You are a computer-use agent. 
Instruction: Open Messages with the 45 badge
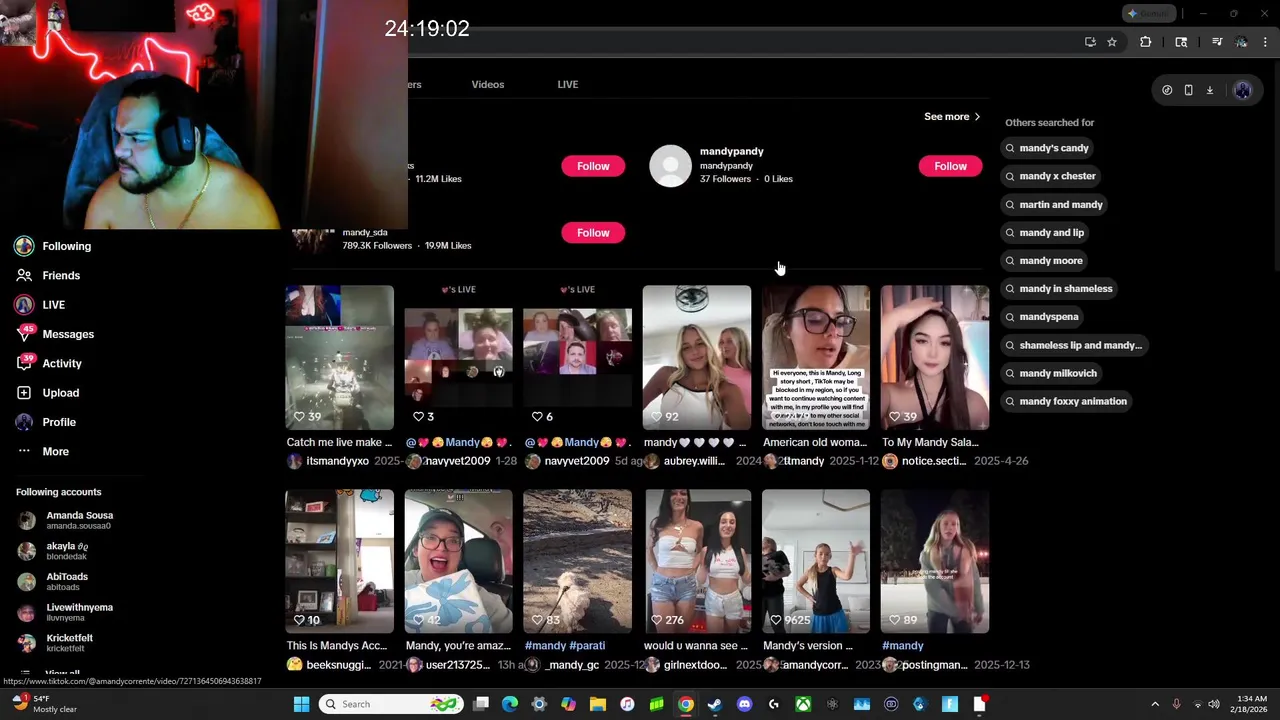click(55, 334)
